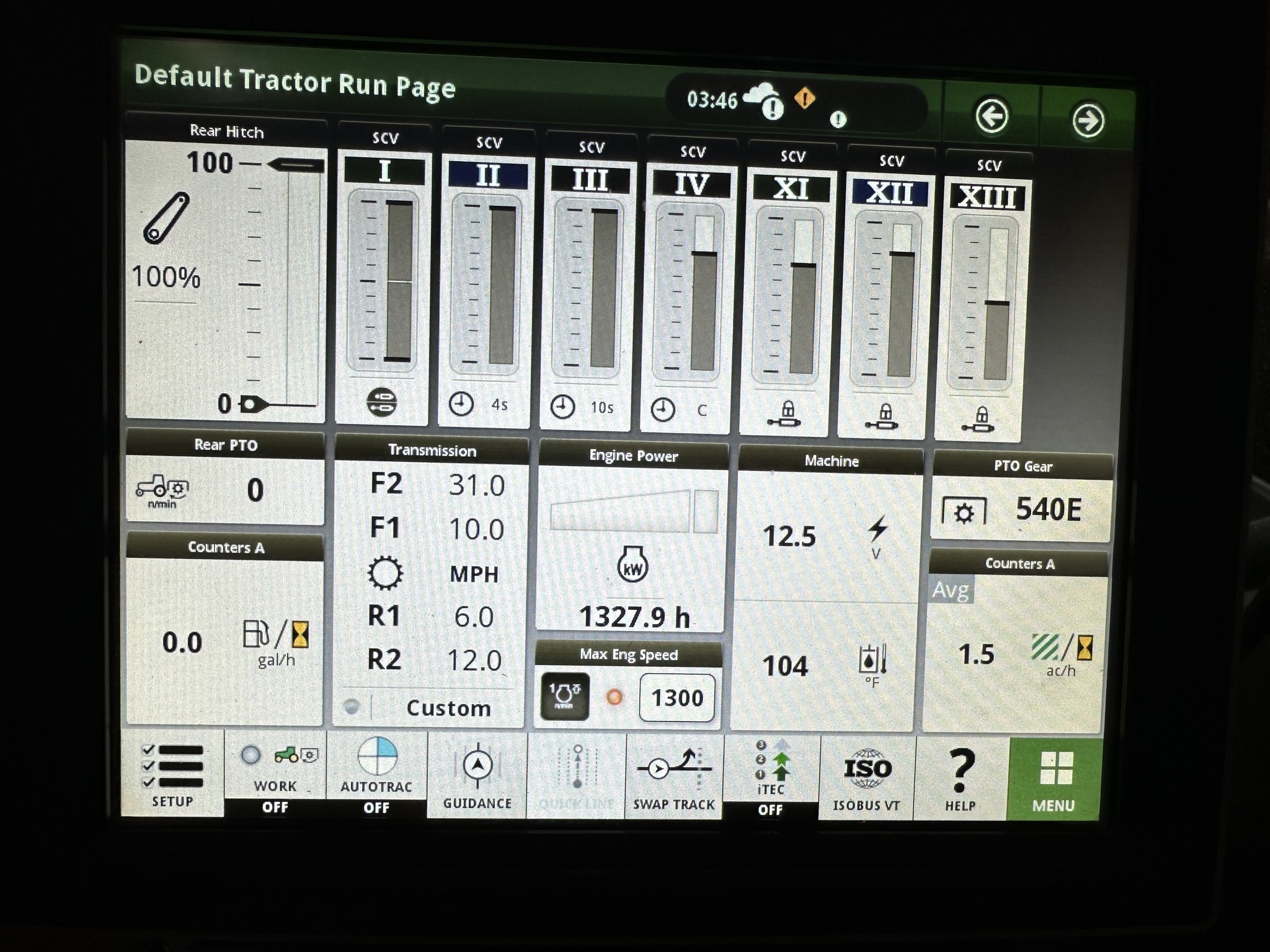Tap the SCV IV flow level bar
Viewport: 1270px width, 952px height.
point(704,293)
